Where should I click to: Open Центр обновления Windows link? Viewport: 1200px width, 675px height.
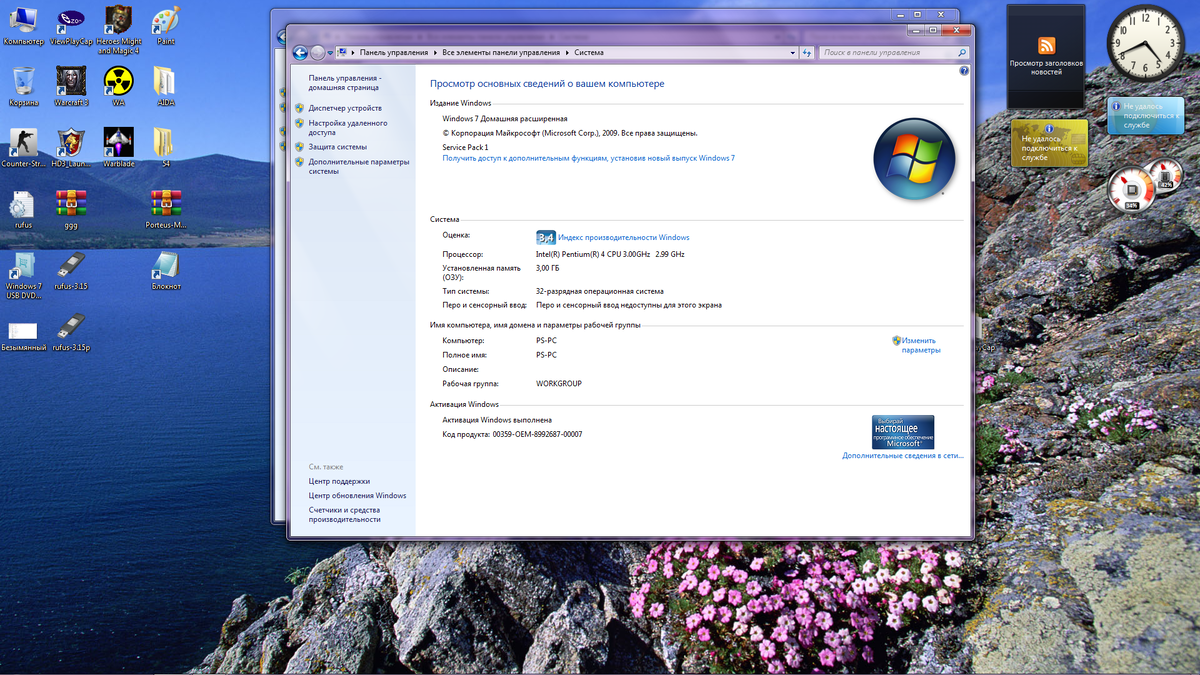coord(357,495)
